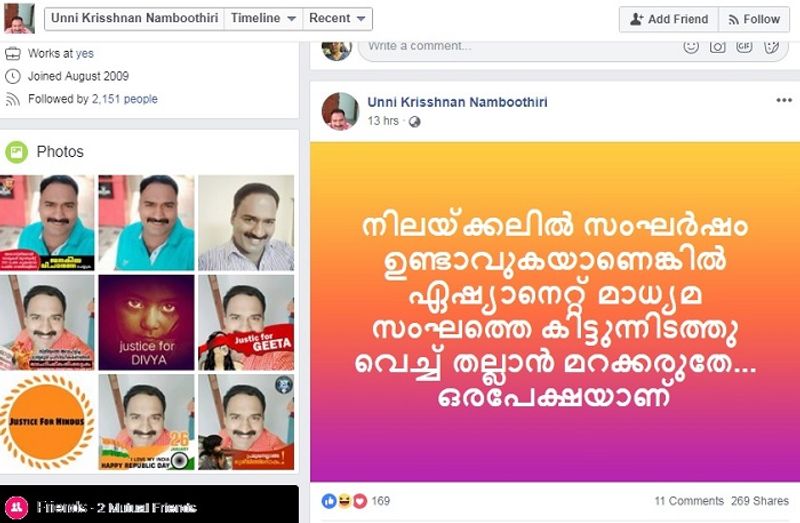Image resolution: width=800 pixels, height=523 pixels.
Task: Click the public globe privacy icon
Action: point(415,121)
